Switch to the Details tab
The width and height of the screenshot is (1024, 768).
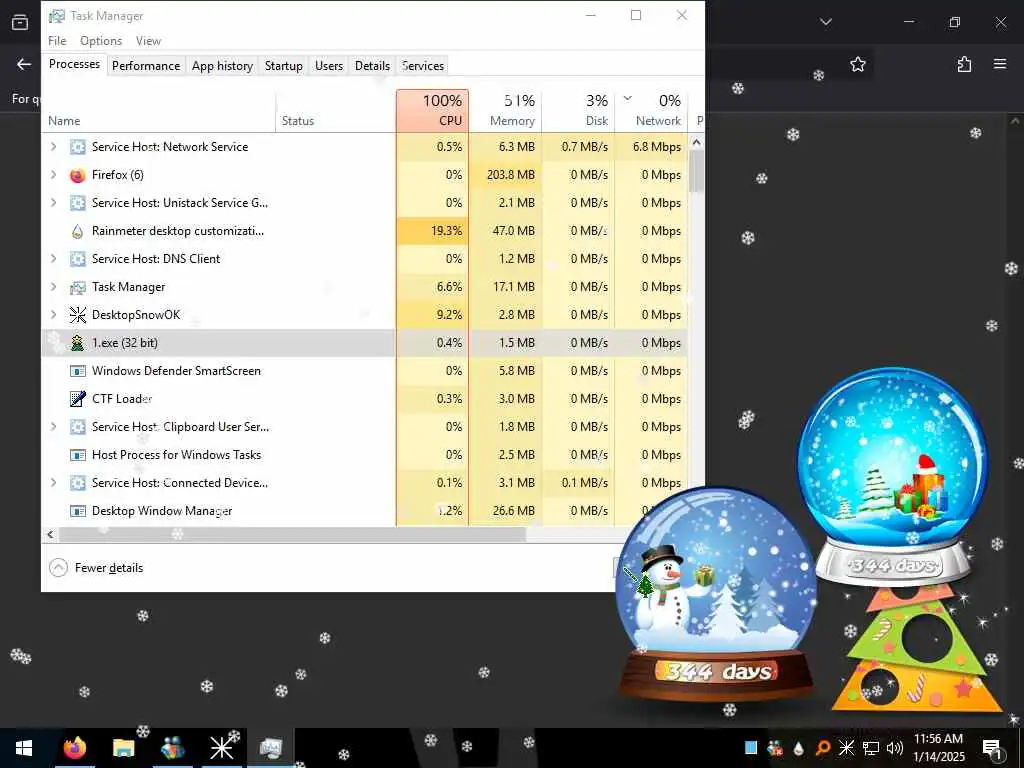372,66
